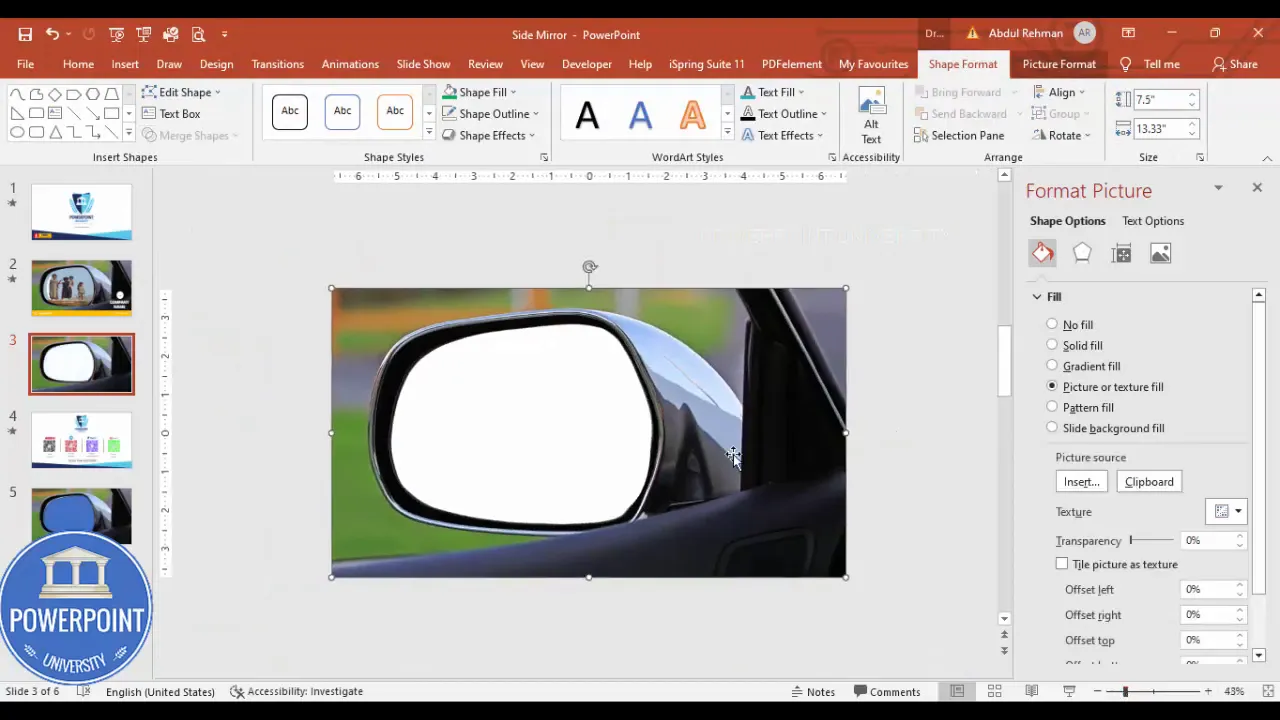The image size is (1280, 720).
Task: Start Slide Show from status bar icon
Action: [x=1069, y=691]
